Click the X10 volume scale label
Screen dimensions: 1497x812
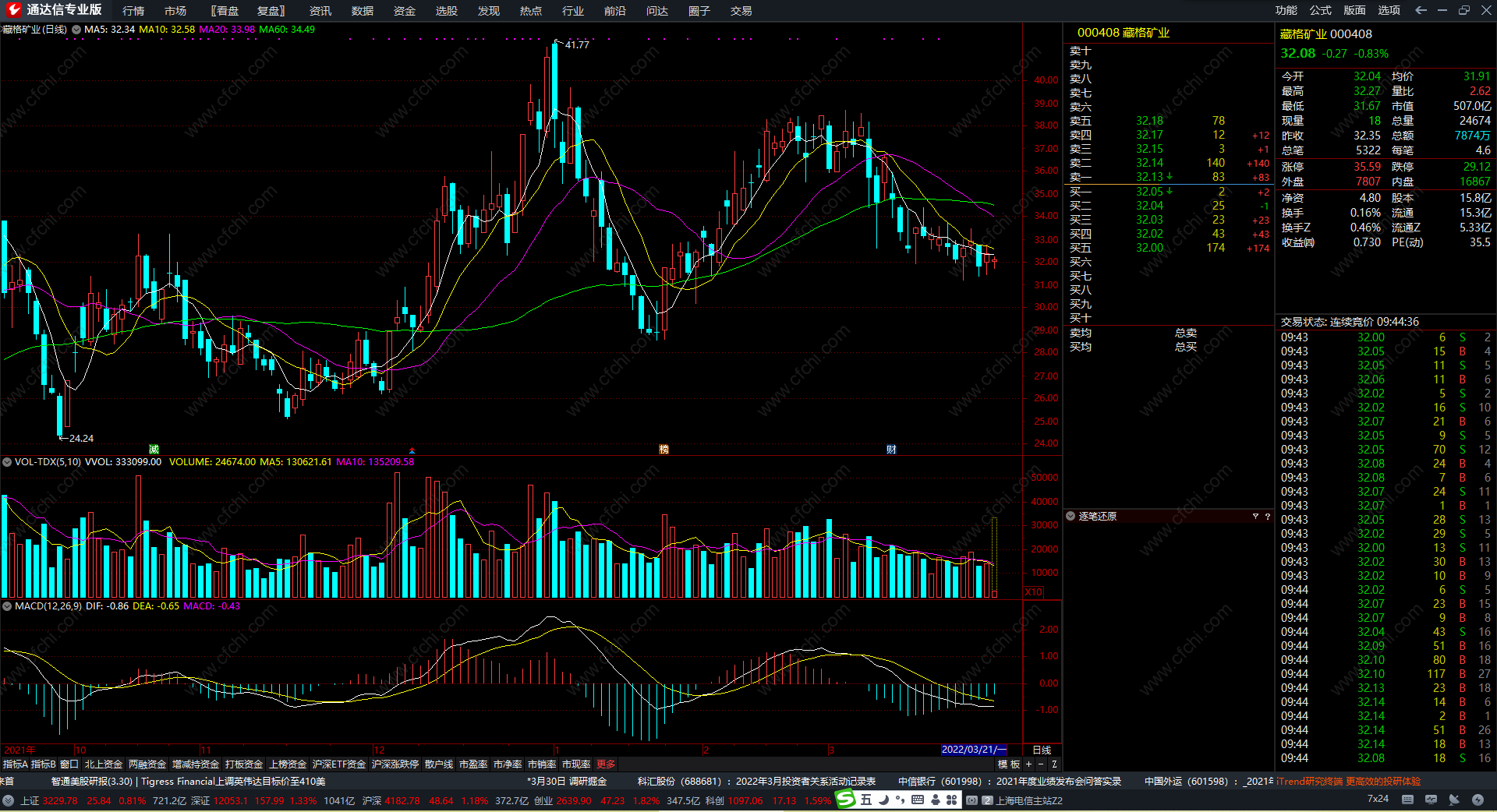click(x=1034, y=592)
